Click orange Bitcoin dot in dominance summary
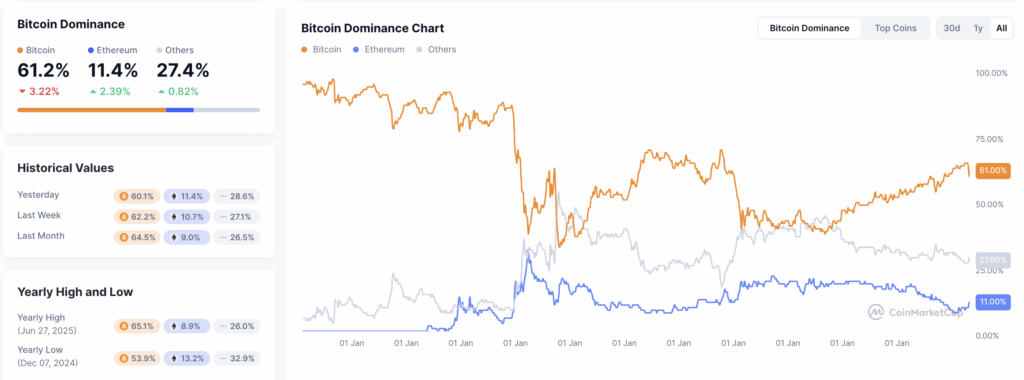Image resolution: width=1024 pixels, height=380 pixels. (x=20, y=50)
